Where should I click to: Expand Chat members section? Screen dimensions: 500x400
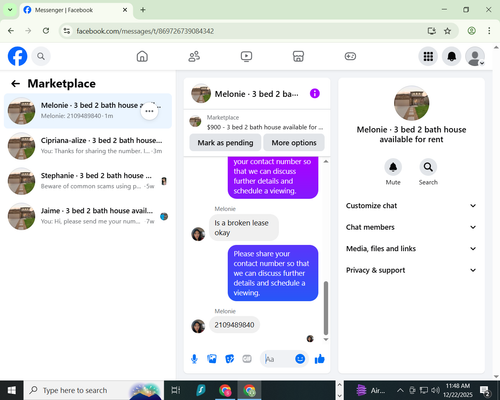tap(411, 227)
